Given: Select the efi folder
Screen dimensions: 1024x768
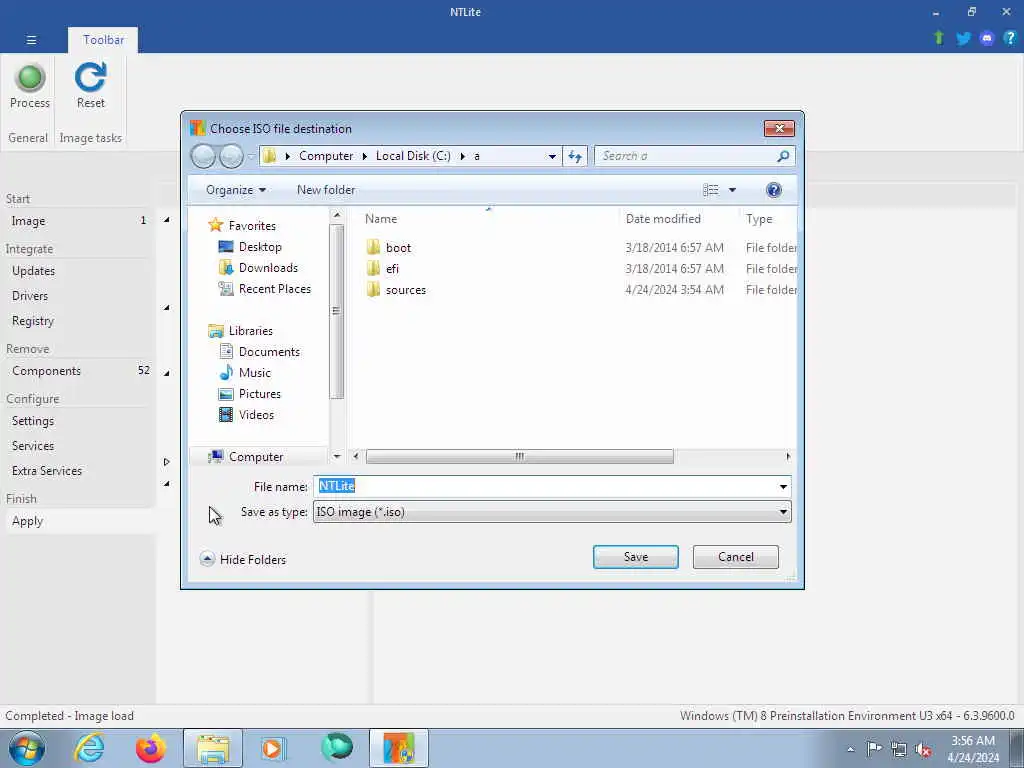Looking at the screenshot, I should pyautogui.click(x=392, y=268).
